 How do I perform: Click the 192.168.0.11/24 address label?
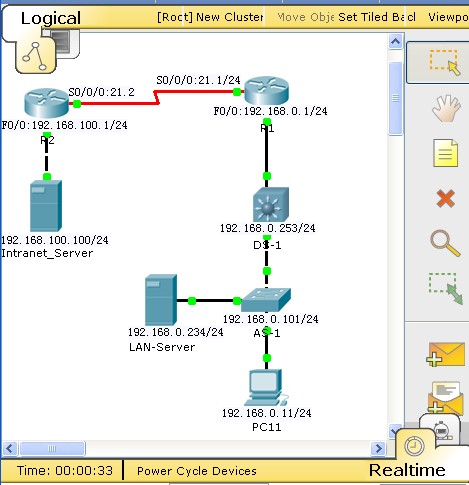pos(267,413)
